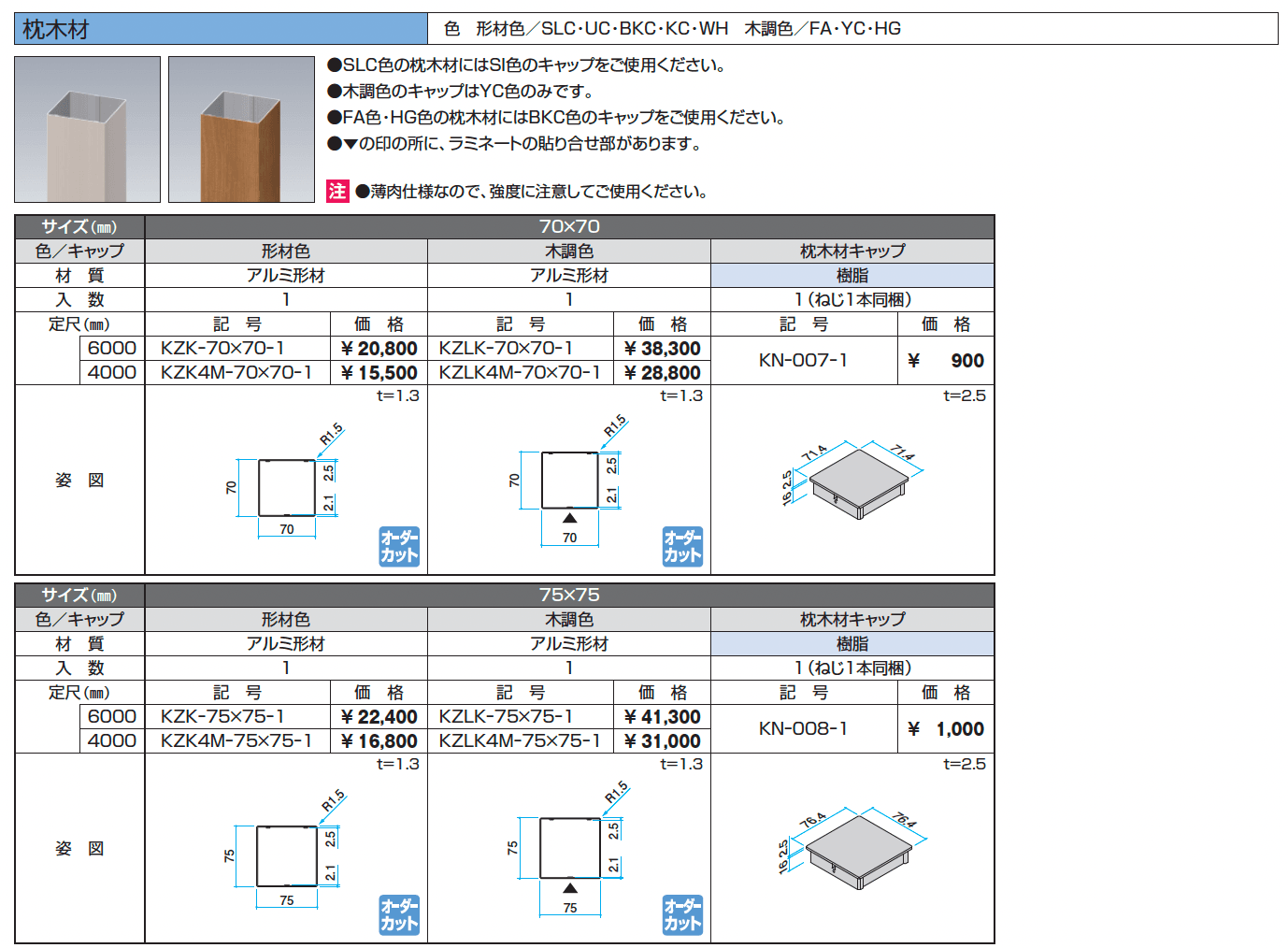Select the 70×70 size header bar

pyautogui.click(x=569, y=227)
